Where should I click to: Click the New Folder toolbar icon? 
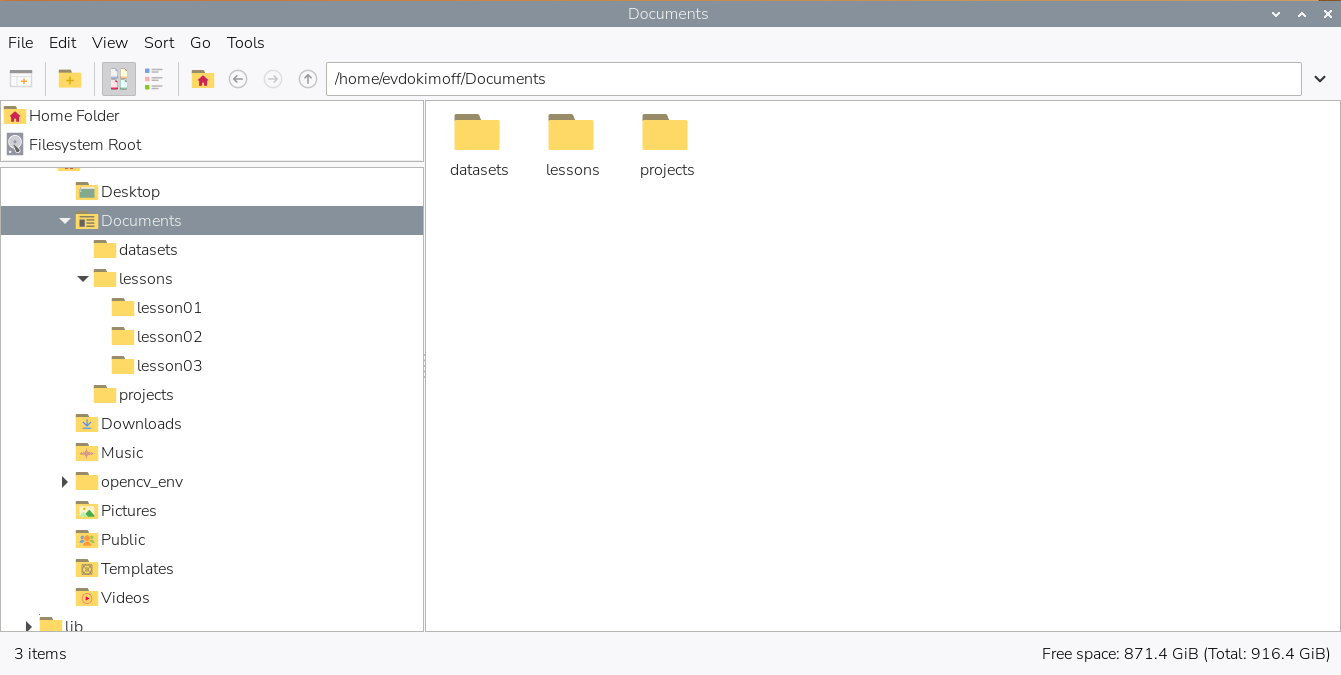click(69, 79)
